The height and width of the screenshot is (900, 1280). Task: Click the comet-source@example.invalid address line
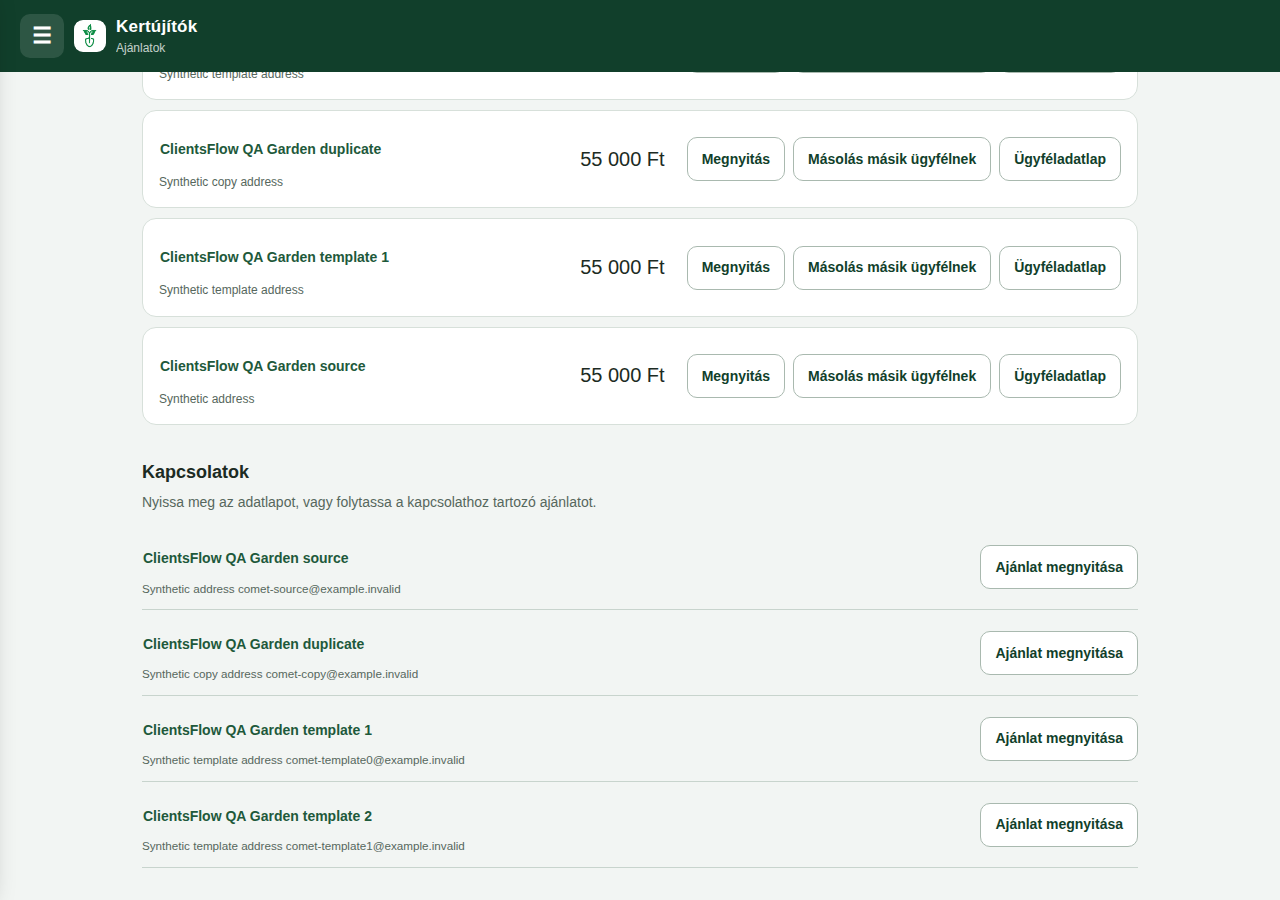pyautogui.click(x=271, y=589)
